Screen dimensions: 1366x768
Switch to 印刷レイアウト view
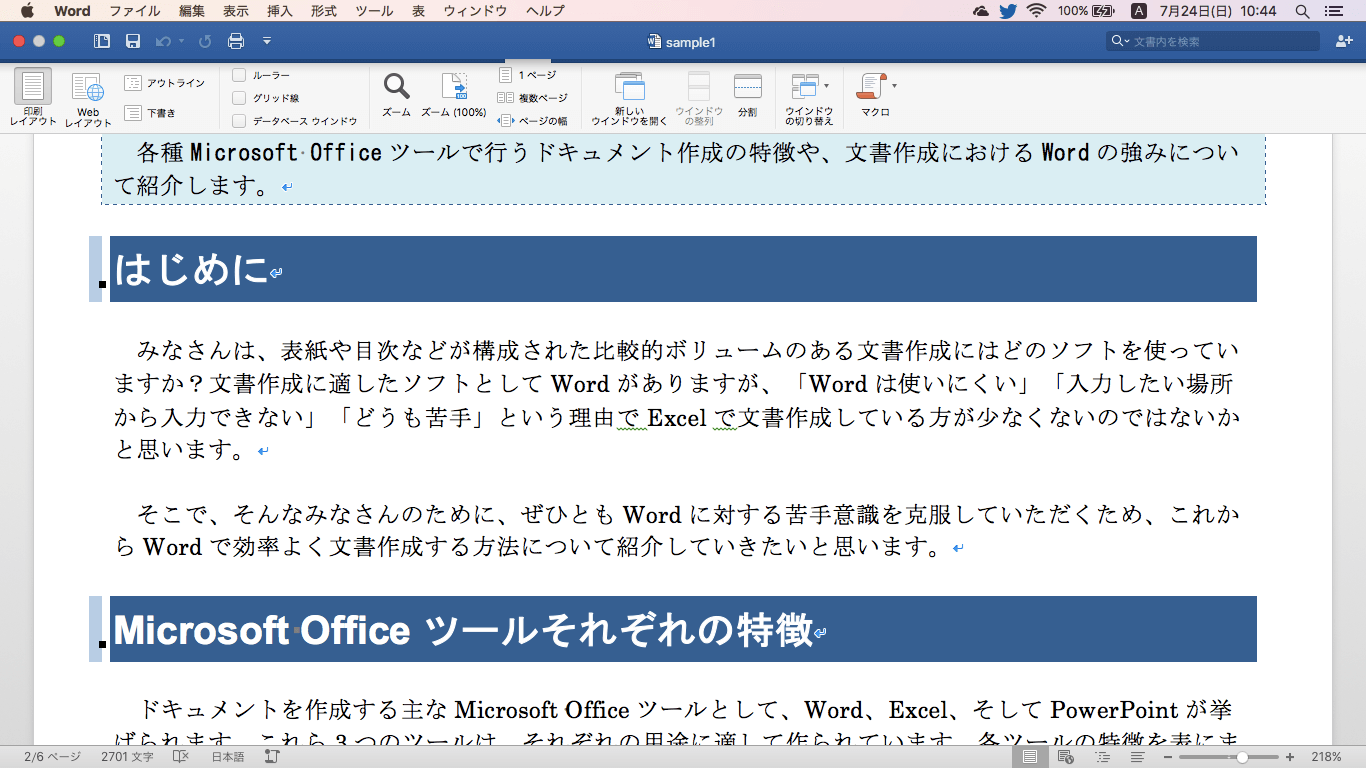[33, 98]
